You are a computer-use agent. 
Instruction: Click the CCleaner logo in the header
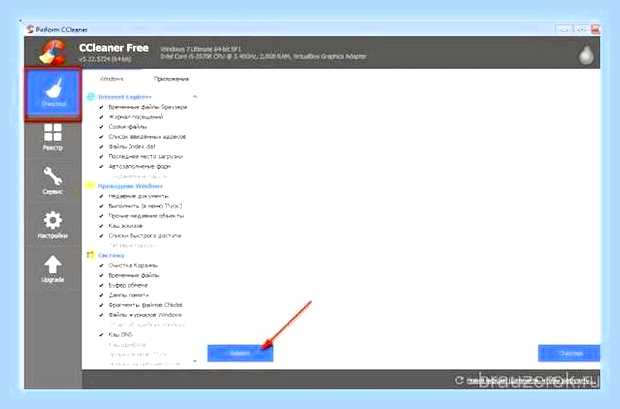click(x=52, y=52)
